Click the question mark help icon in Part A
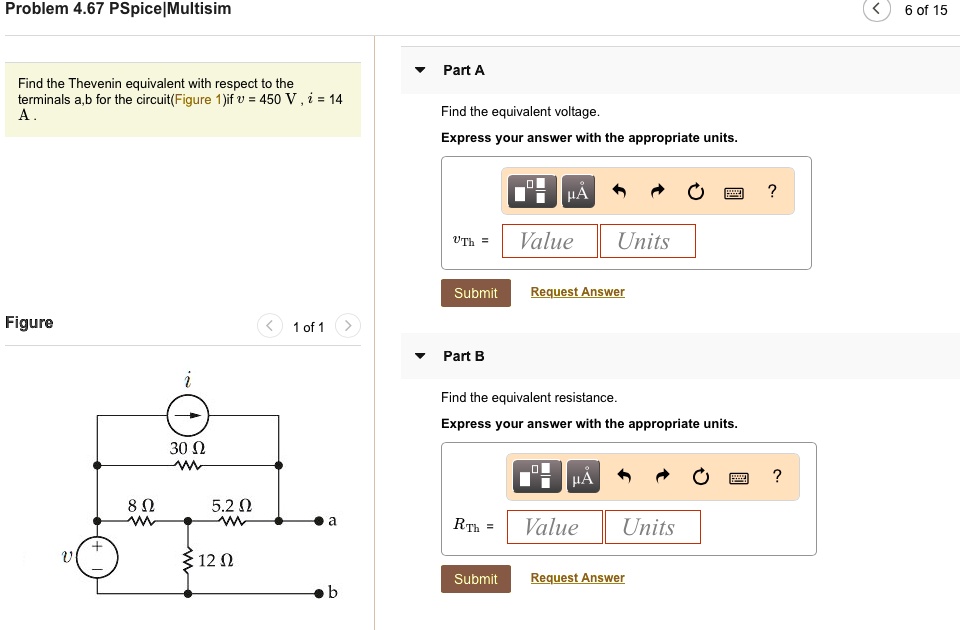960x630 pixels. (771, 191)
